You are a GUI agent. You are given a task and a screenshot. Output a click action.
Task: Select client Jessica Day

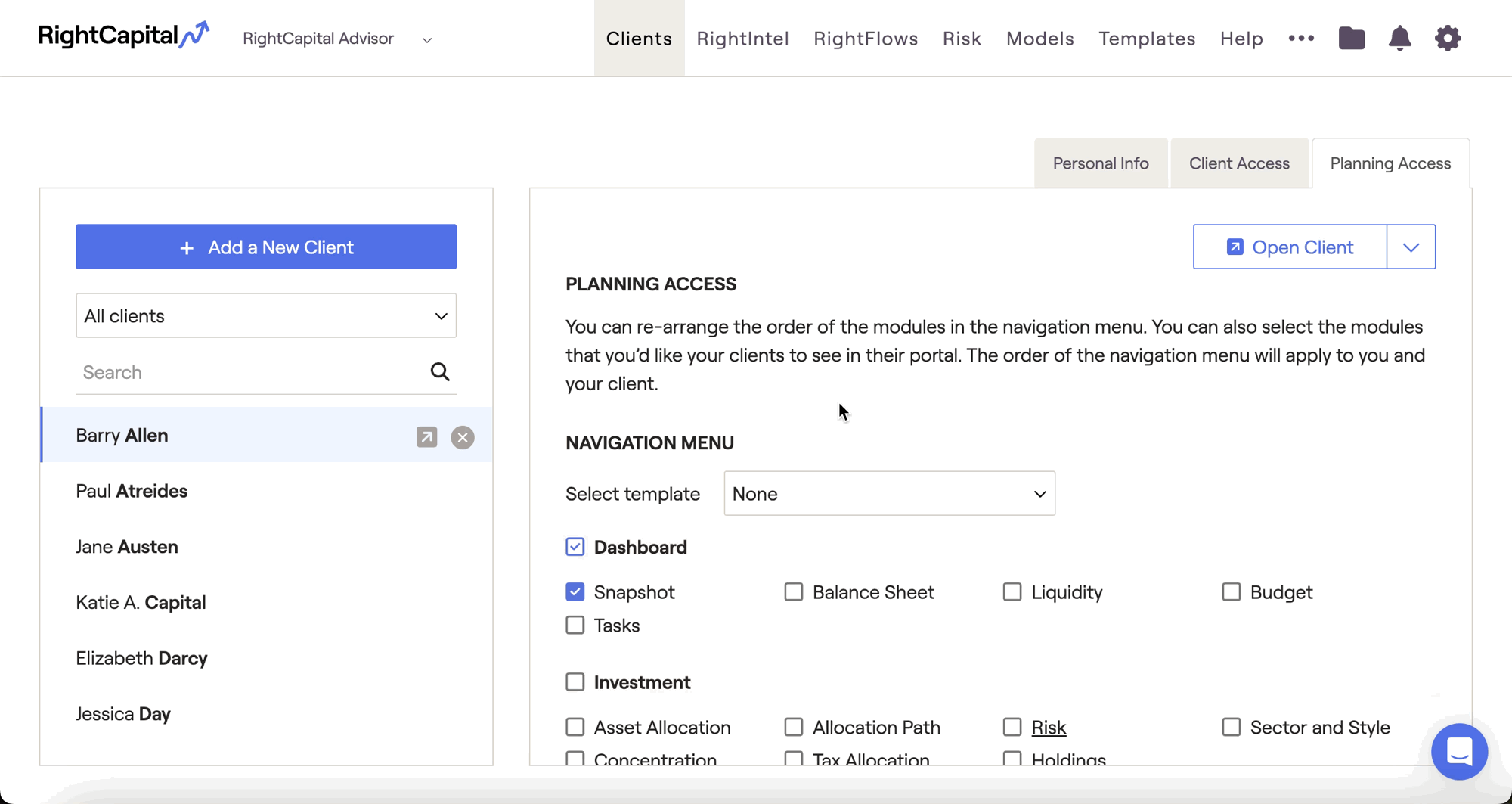(266, 713)
